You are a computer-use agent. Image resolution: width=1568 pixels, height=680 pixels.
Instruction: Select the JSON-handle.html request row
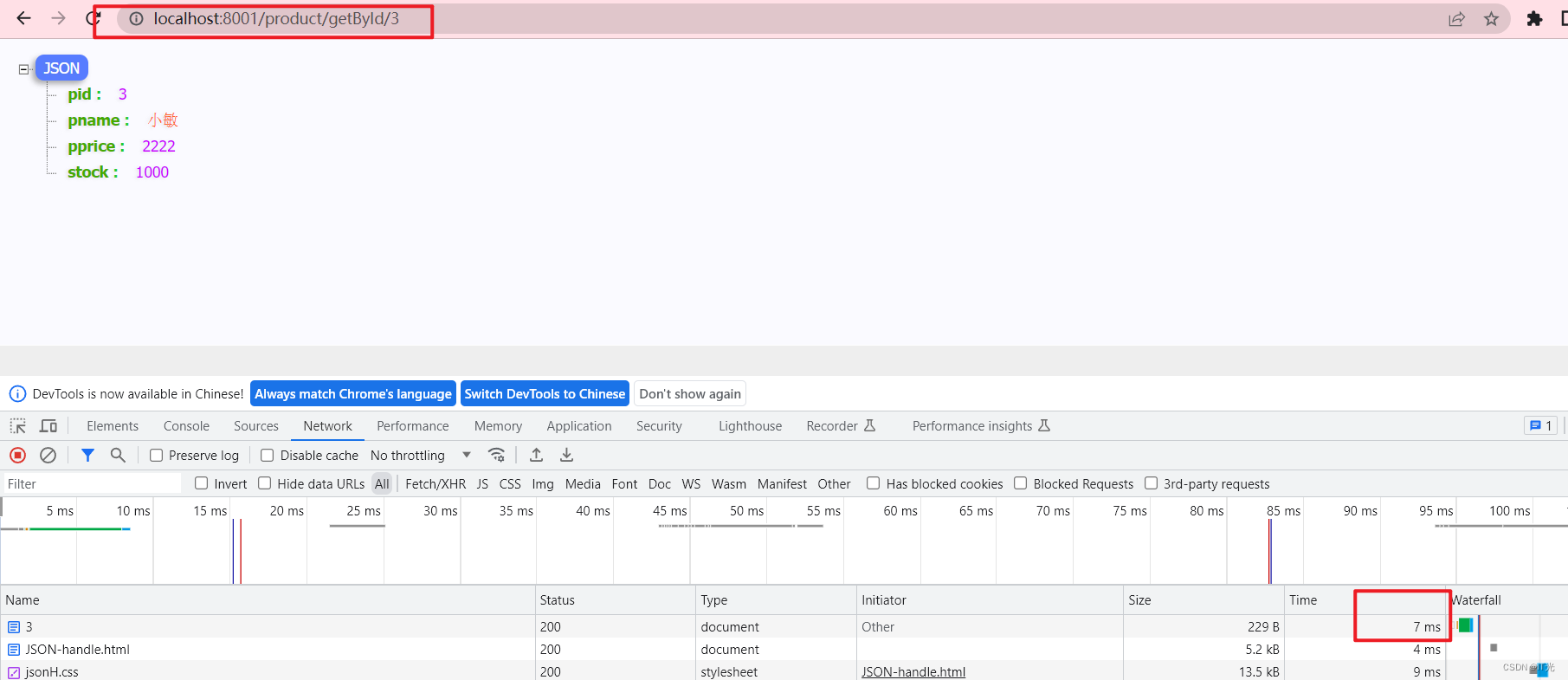[784, 650]
